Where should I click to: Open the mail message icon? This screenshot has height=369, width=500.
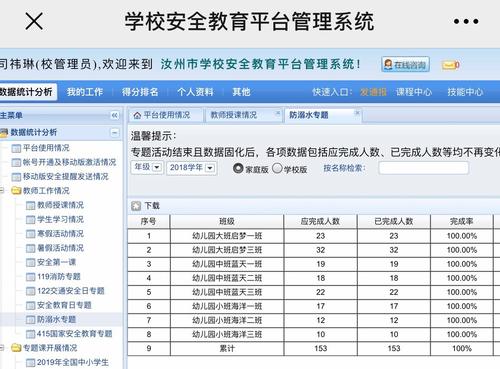point(450,65)
